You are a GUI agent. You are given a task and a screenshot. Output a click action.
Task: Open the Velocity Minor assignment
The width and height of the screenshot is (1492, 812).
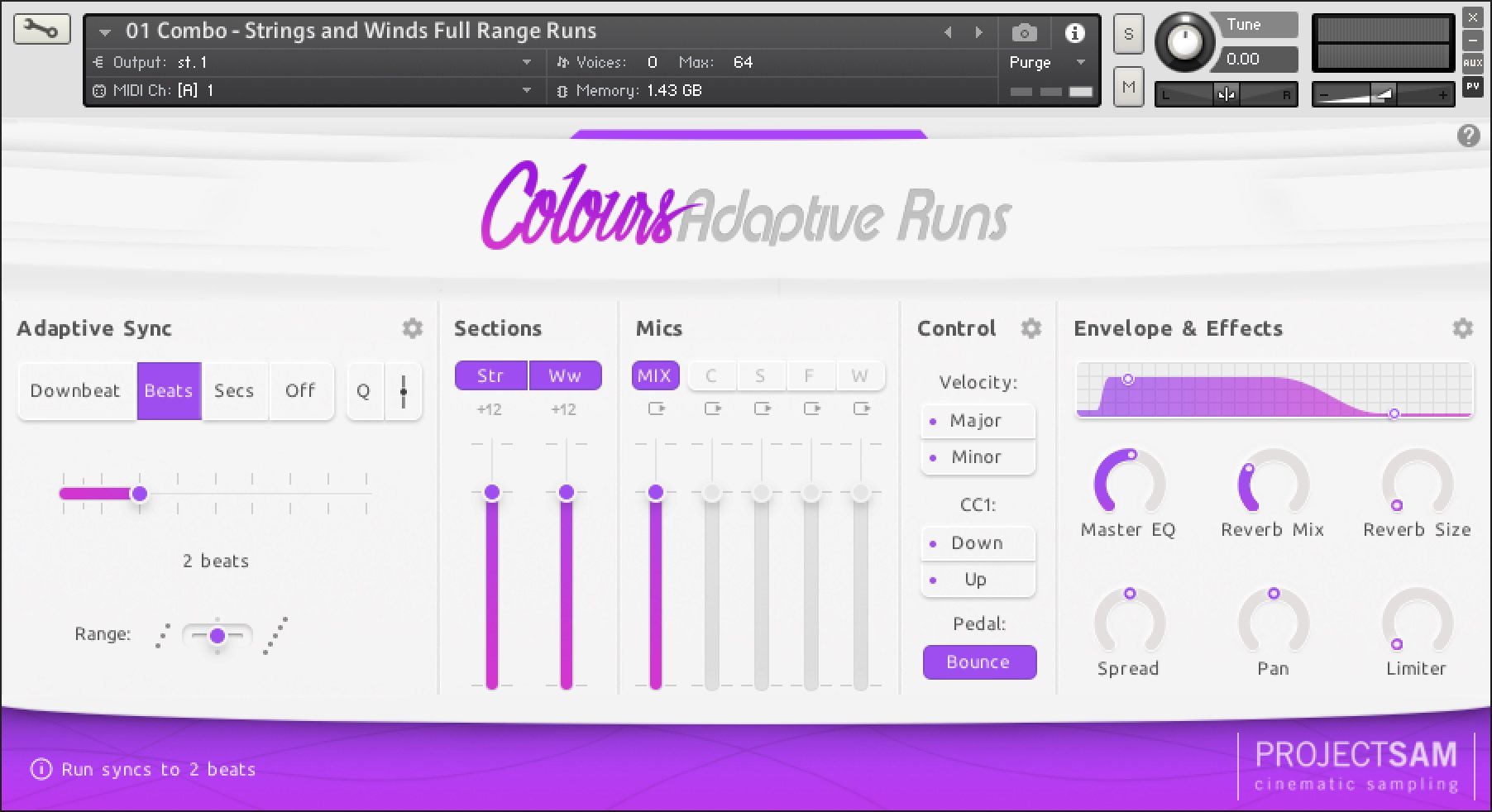tap(978, 457)
